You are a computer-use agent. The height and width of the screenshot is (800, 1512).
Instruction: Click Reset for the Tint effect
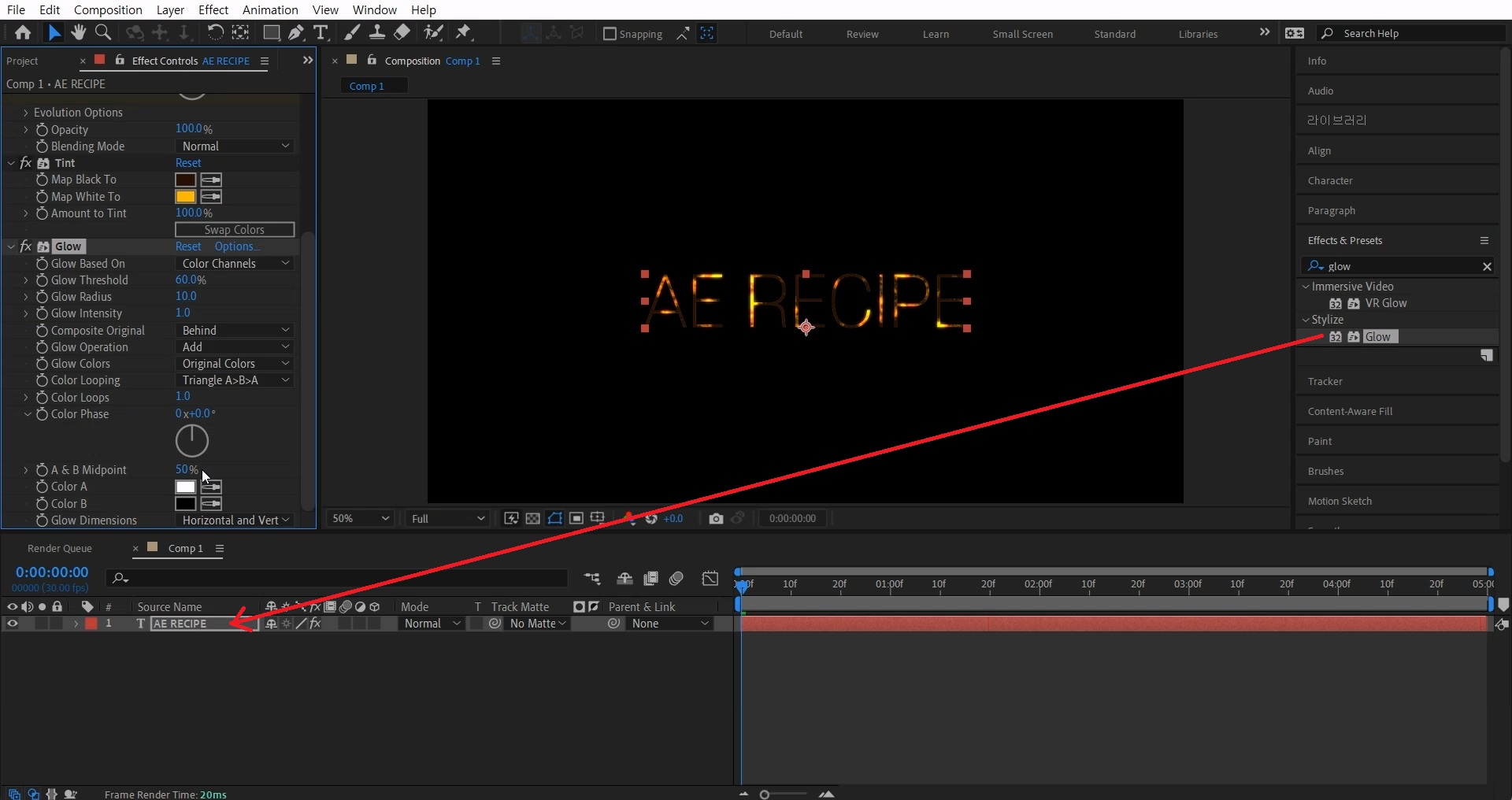[188, 163]
